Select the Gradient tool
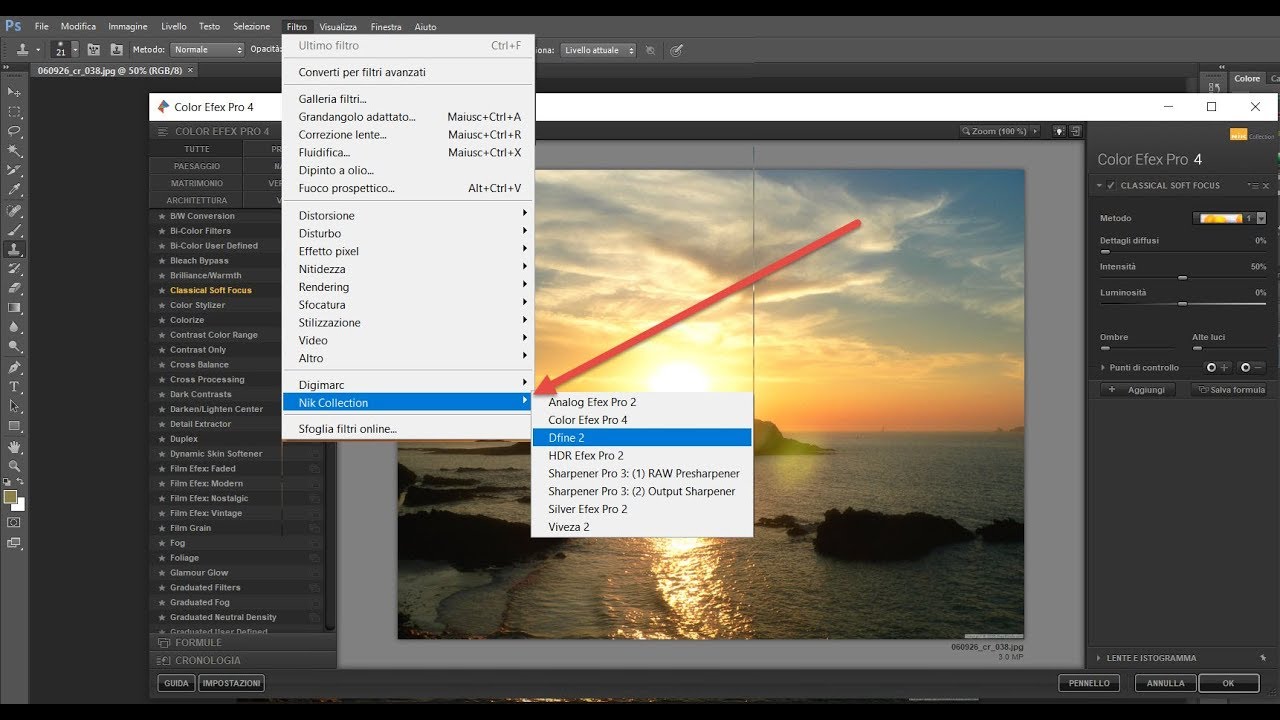This screenshot has width=1280, height=720. 14,308
